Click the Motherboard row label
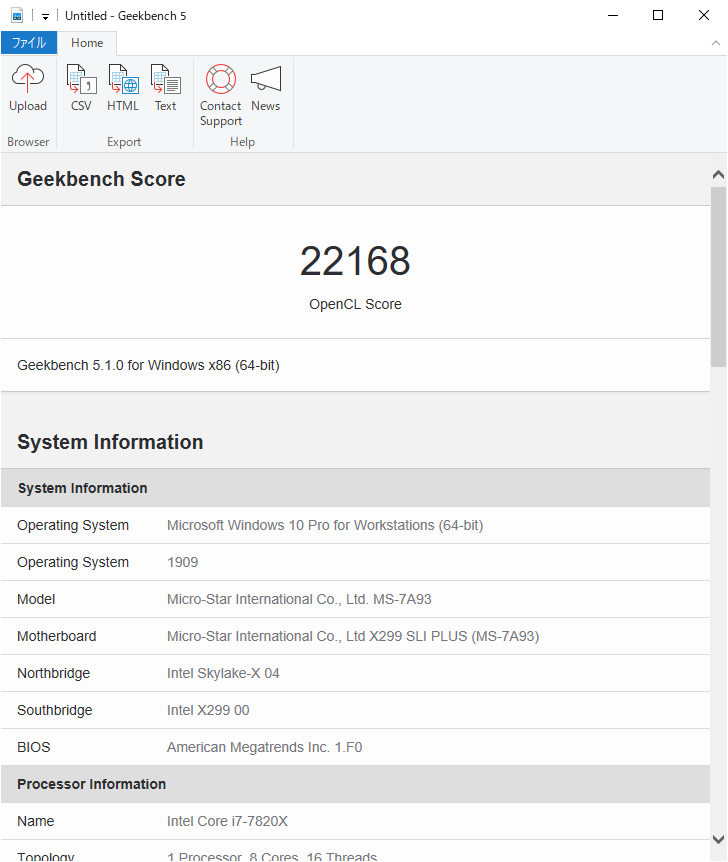Screen dimensions: 728x862 [x=57, y=636]
